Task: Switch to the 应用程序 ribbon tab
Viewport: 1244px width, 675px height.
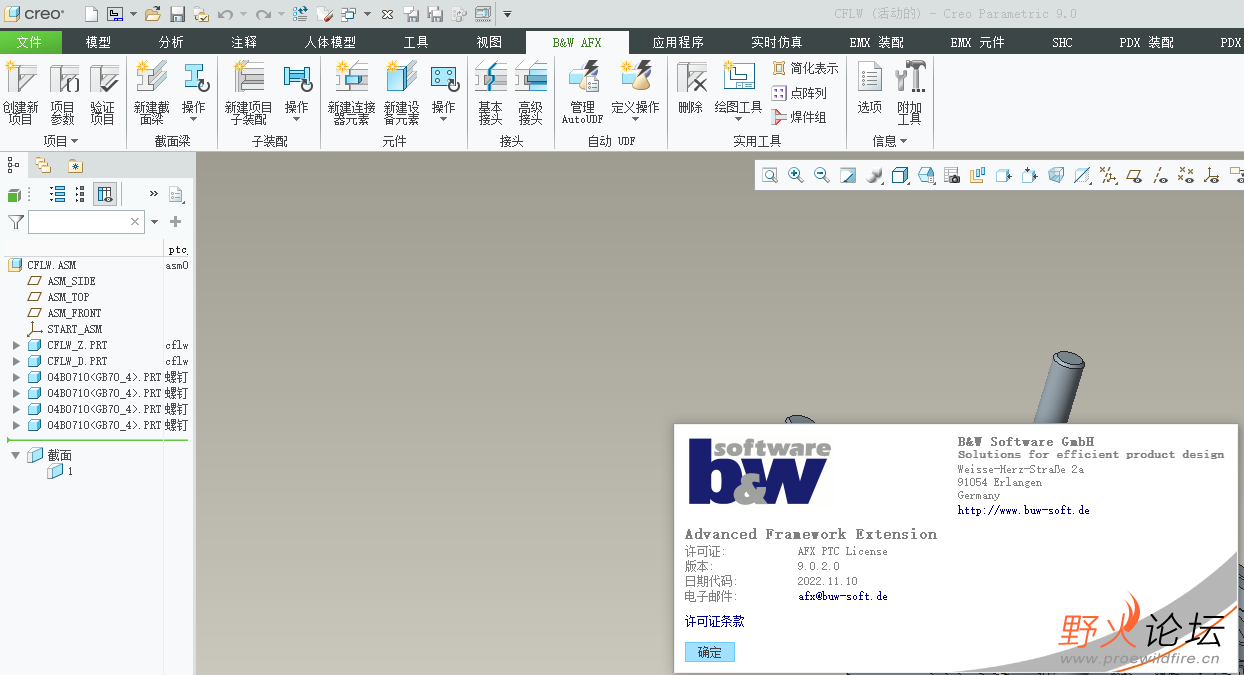Action: 678,42
